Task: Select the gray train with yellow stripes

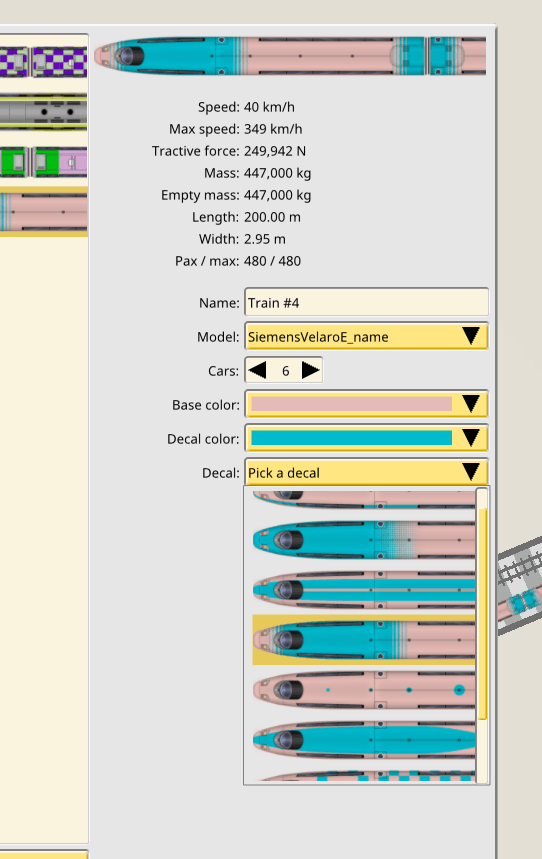Action: (x=43, y=112)
